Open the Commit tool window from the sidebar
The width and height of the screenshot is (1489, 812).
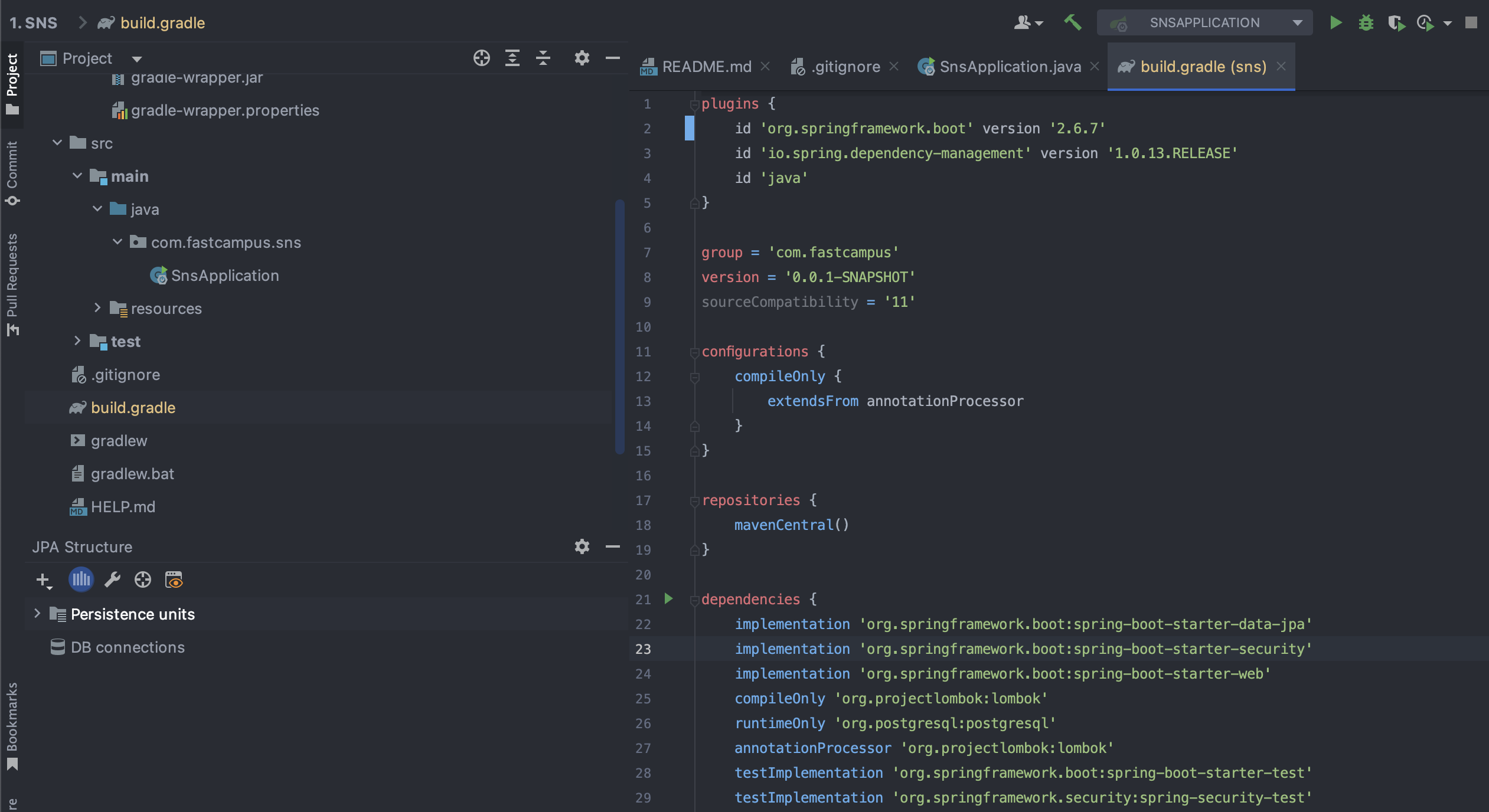(x=12, y=173)
